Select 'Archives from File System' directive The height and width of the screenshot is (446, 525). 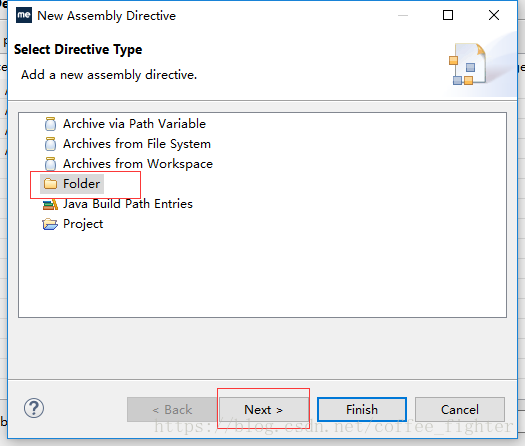(x=137, y=144)
